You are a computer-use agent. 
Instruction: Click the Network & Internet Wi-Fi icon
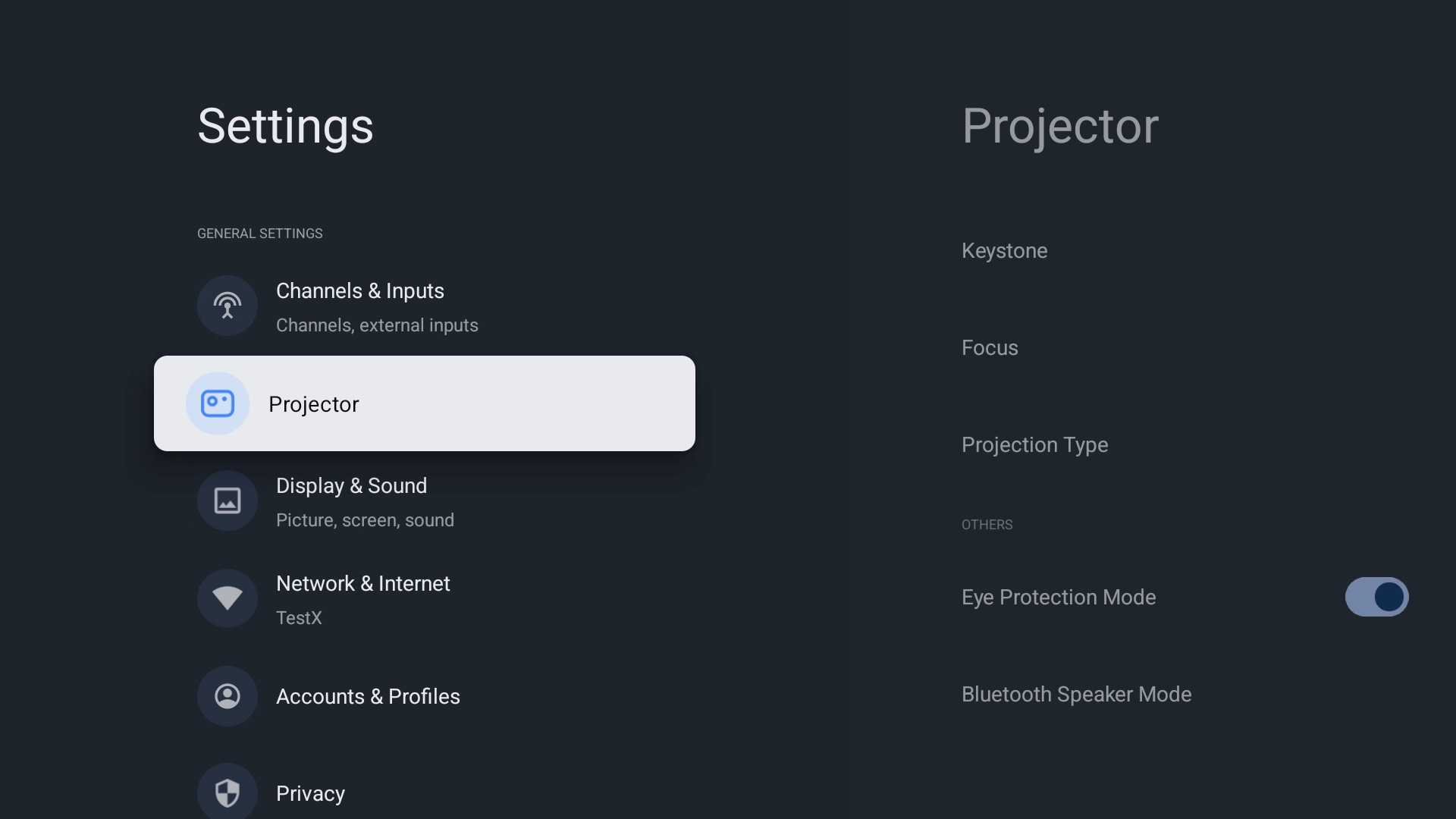pos(227,598)
